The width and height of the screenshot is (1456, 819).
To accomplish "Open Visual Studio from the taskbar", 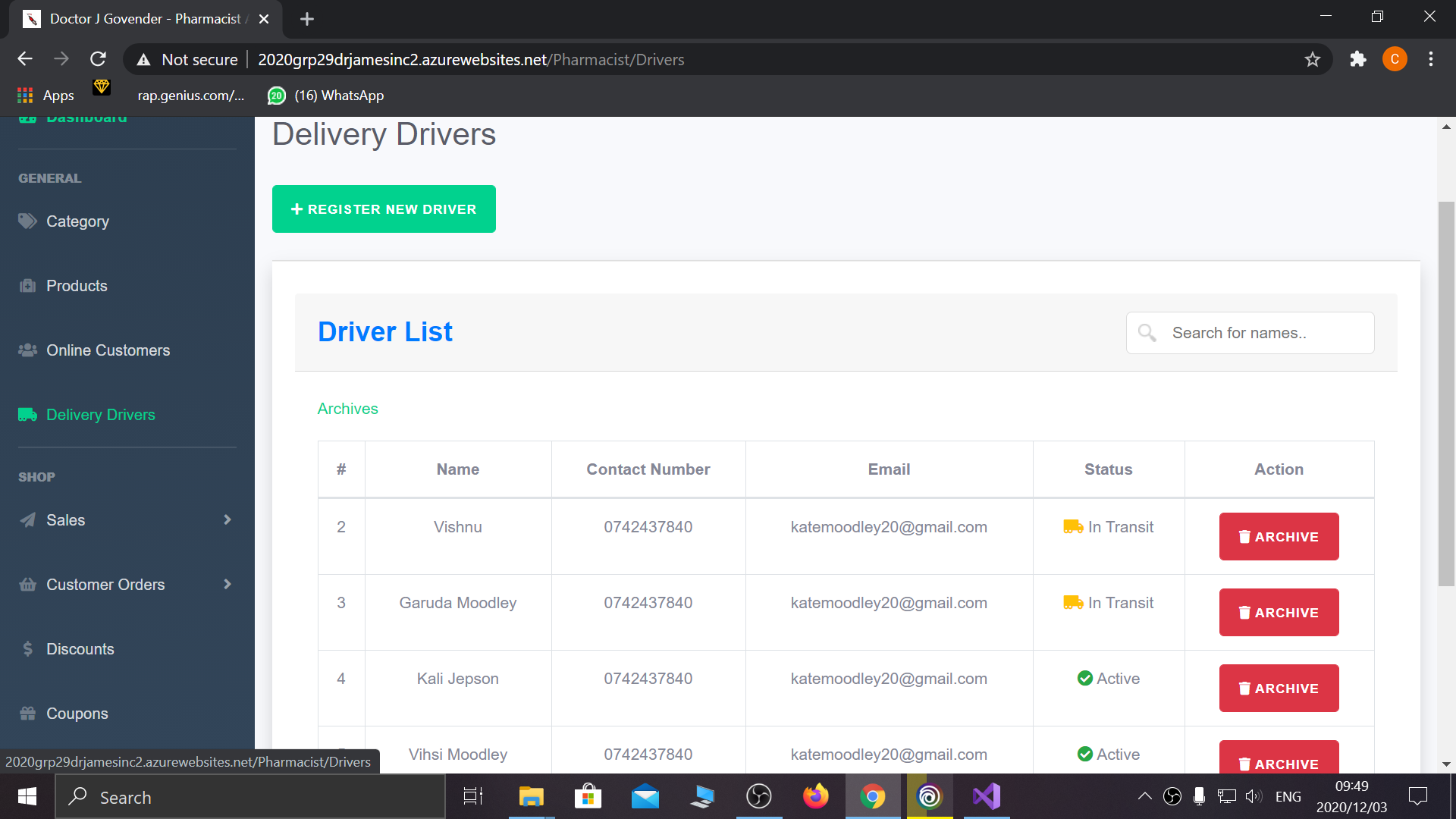I will [987, 796].
